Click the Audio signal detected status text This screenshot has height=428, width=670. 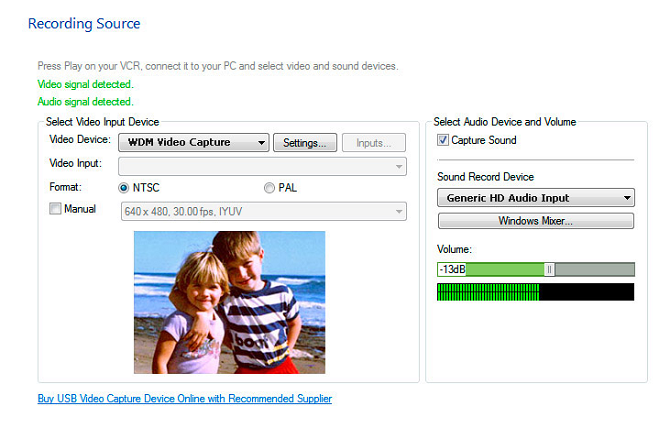coord(85,101)
